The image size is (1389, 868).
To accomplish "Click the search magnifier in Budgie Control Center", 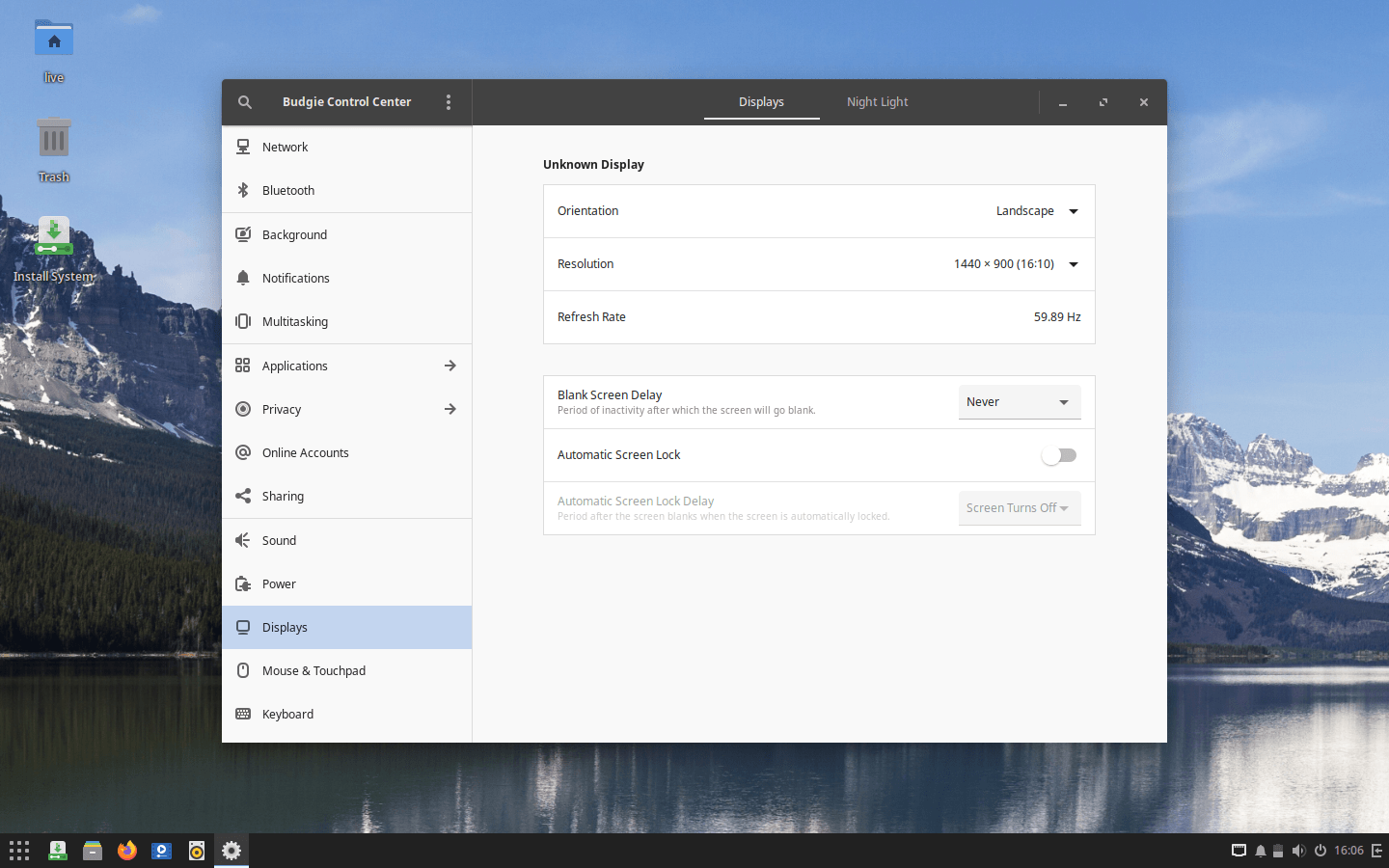I will tap(244, 101).
